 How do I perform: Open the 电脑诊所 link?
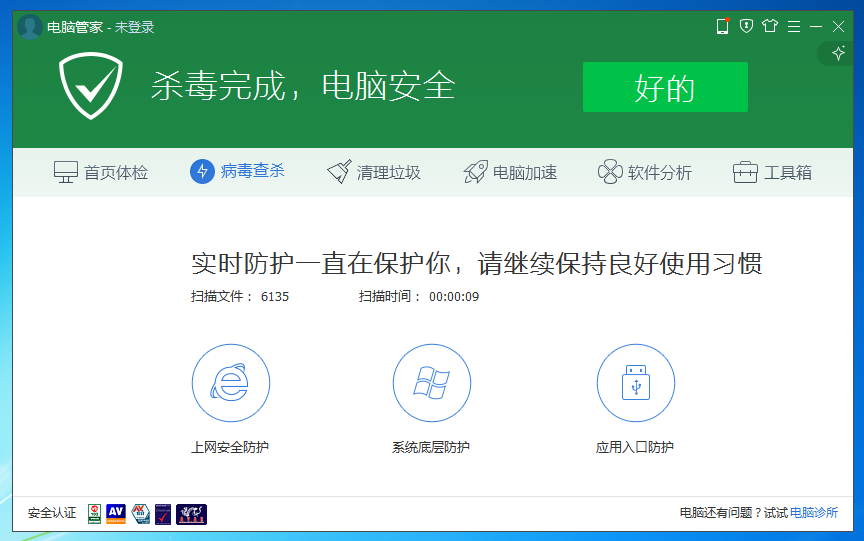pyautogui.click(x=814, y=513)
